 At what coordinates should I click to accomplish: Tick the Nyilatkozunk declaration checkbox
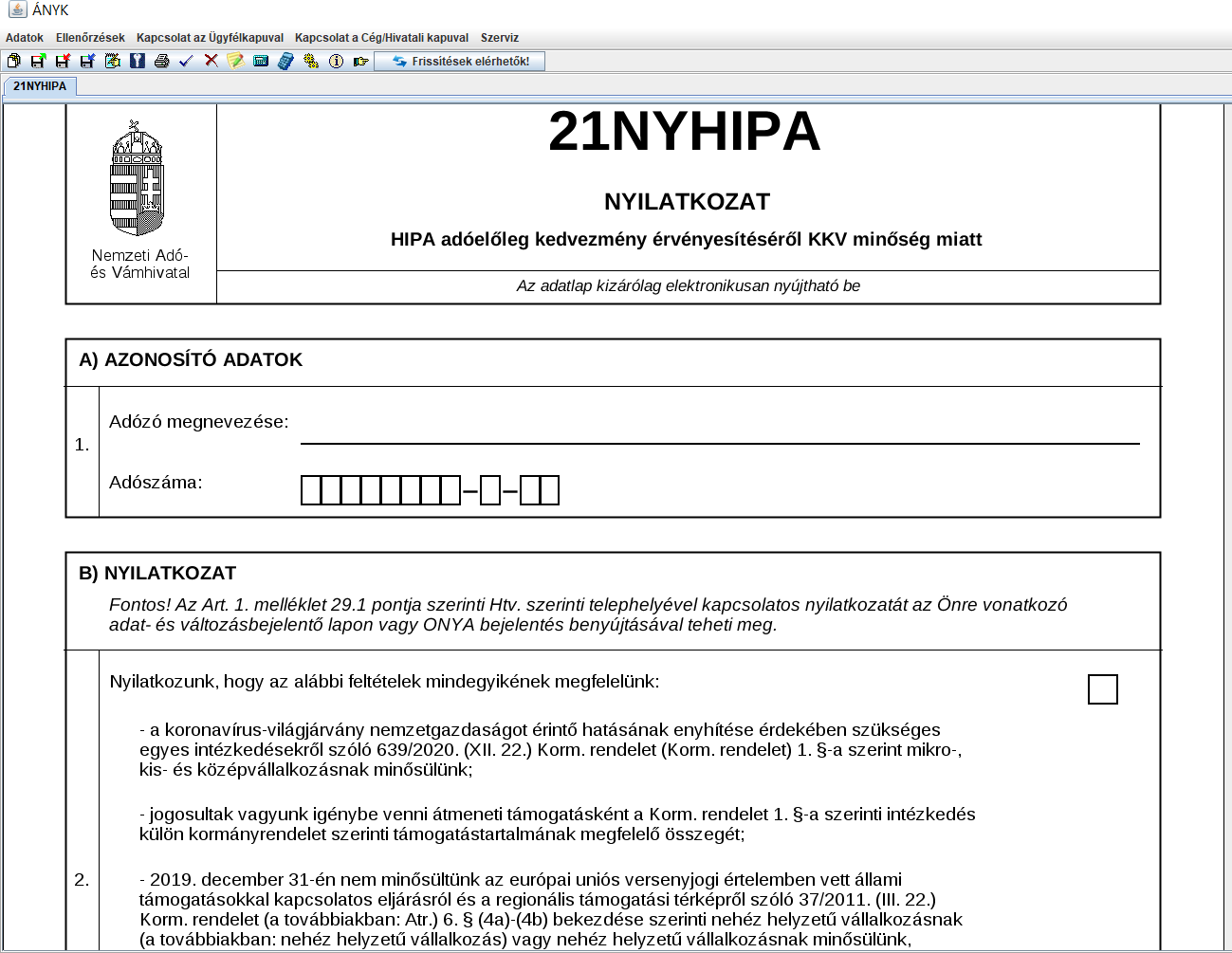pos(1102,689)
